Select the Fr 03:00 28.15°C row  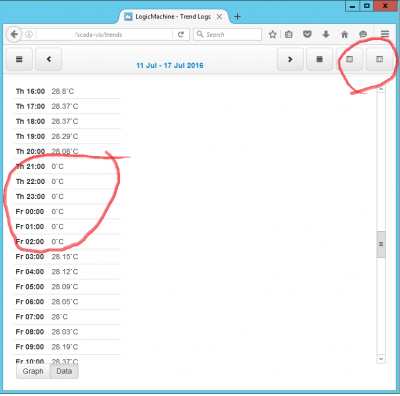[67, 257]
